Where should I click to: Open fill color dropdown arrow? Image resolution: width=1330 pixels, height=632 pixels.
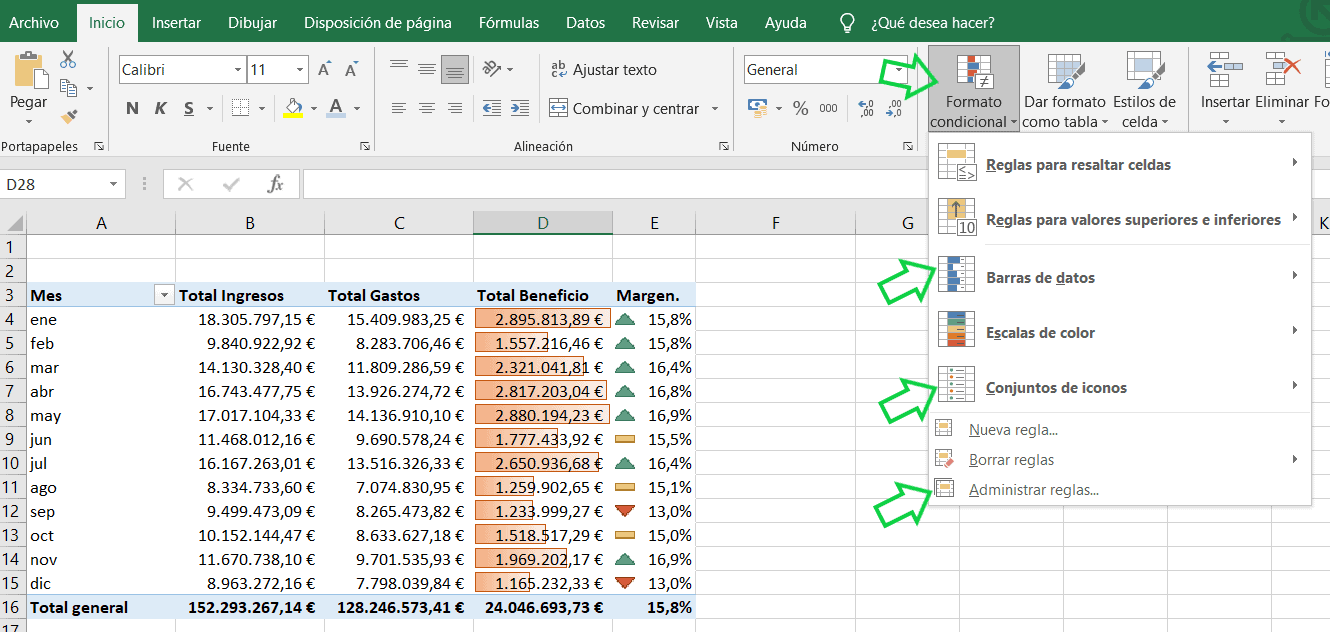pos(313,108)
